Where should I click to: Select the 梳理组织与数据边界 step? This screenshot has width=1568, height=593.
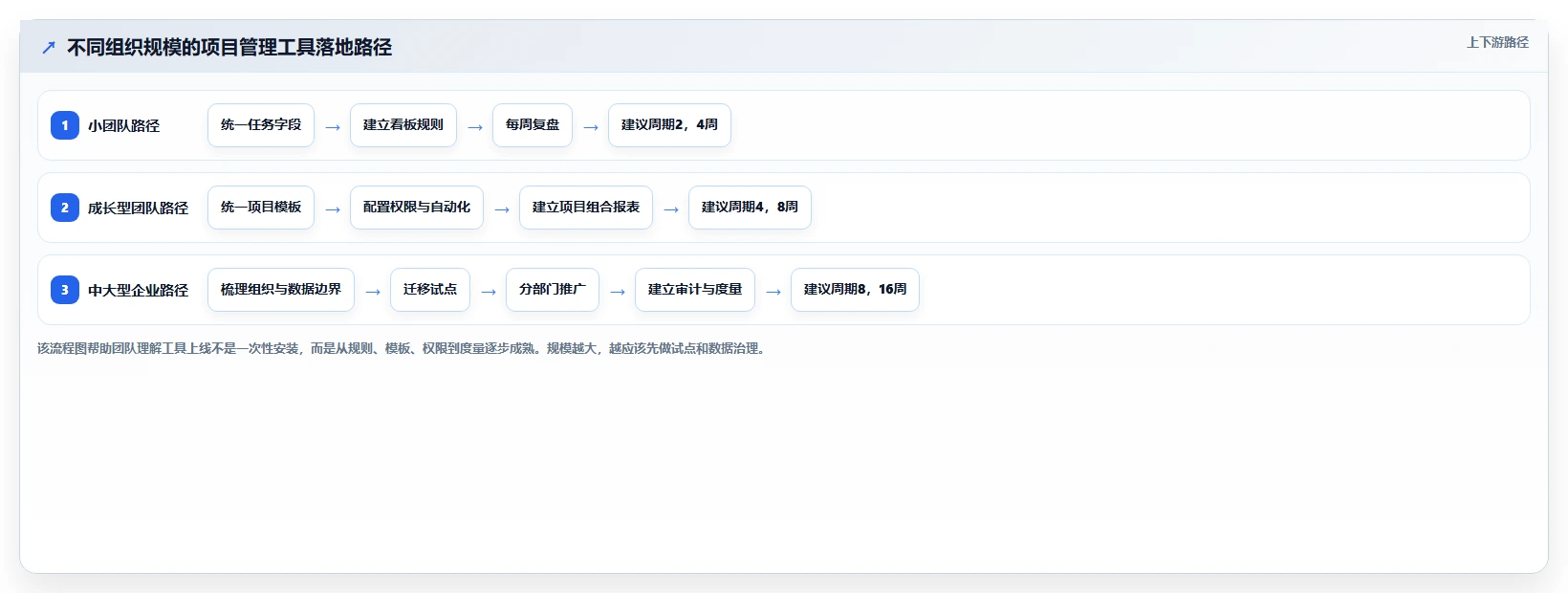click(x=281, y=290)
